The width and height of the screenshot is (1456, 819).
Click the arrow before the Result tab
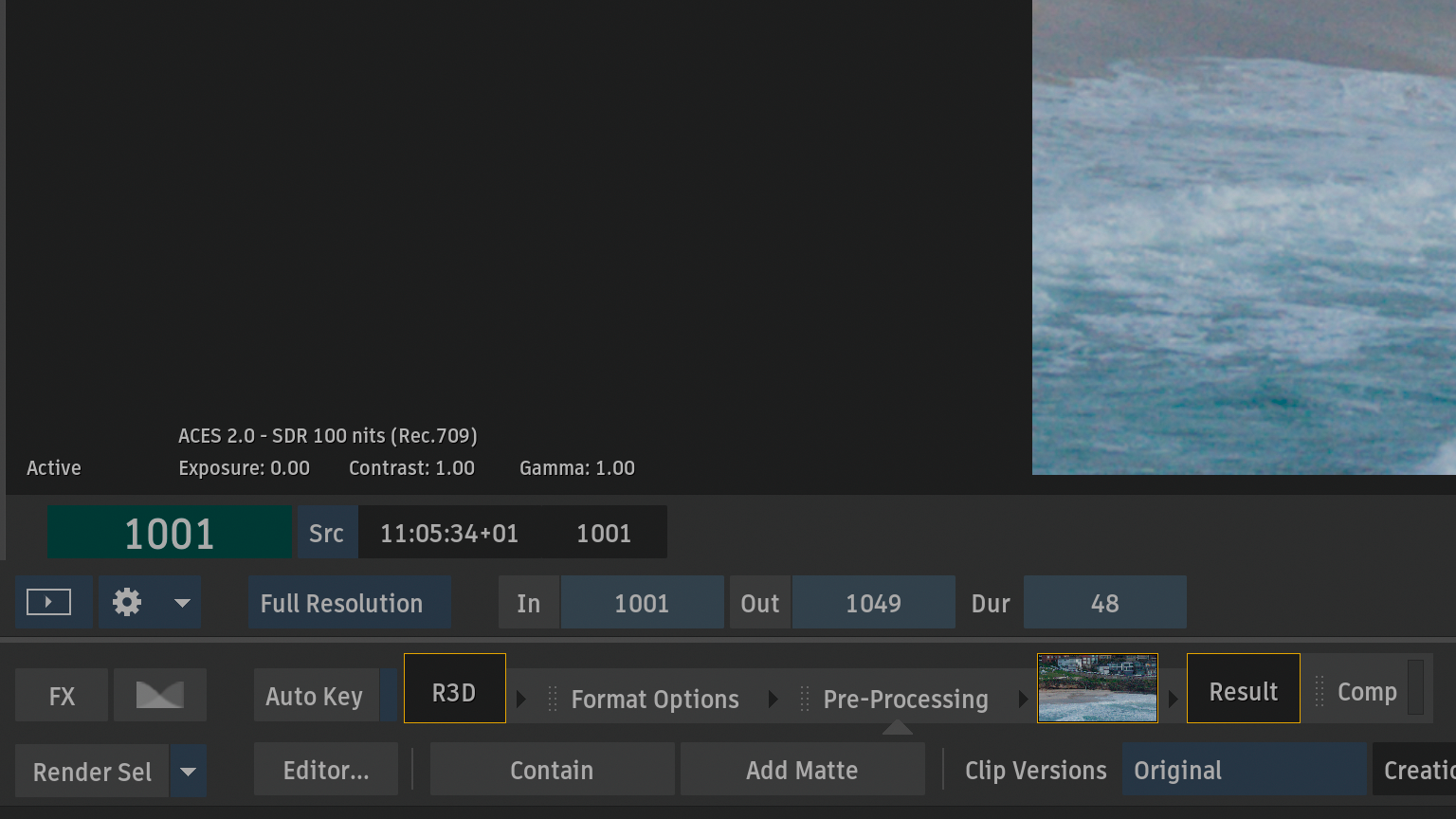[1173, 700]
